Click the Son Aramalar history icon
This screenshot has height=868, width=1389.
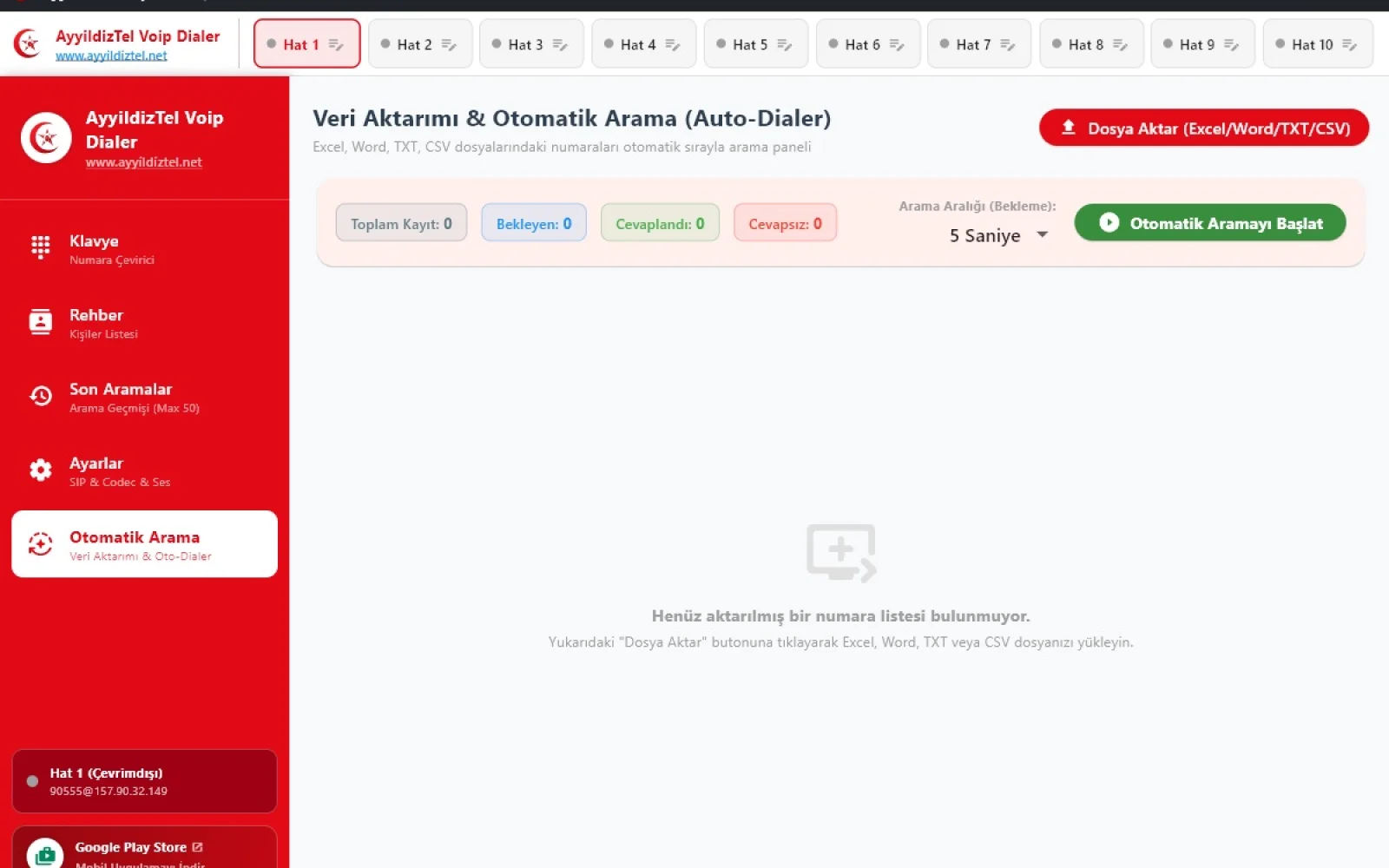pos(41,396)
